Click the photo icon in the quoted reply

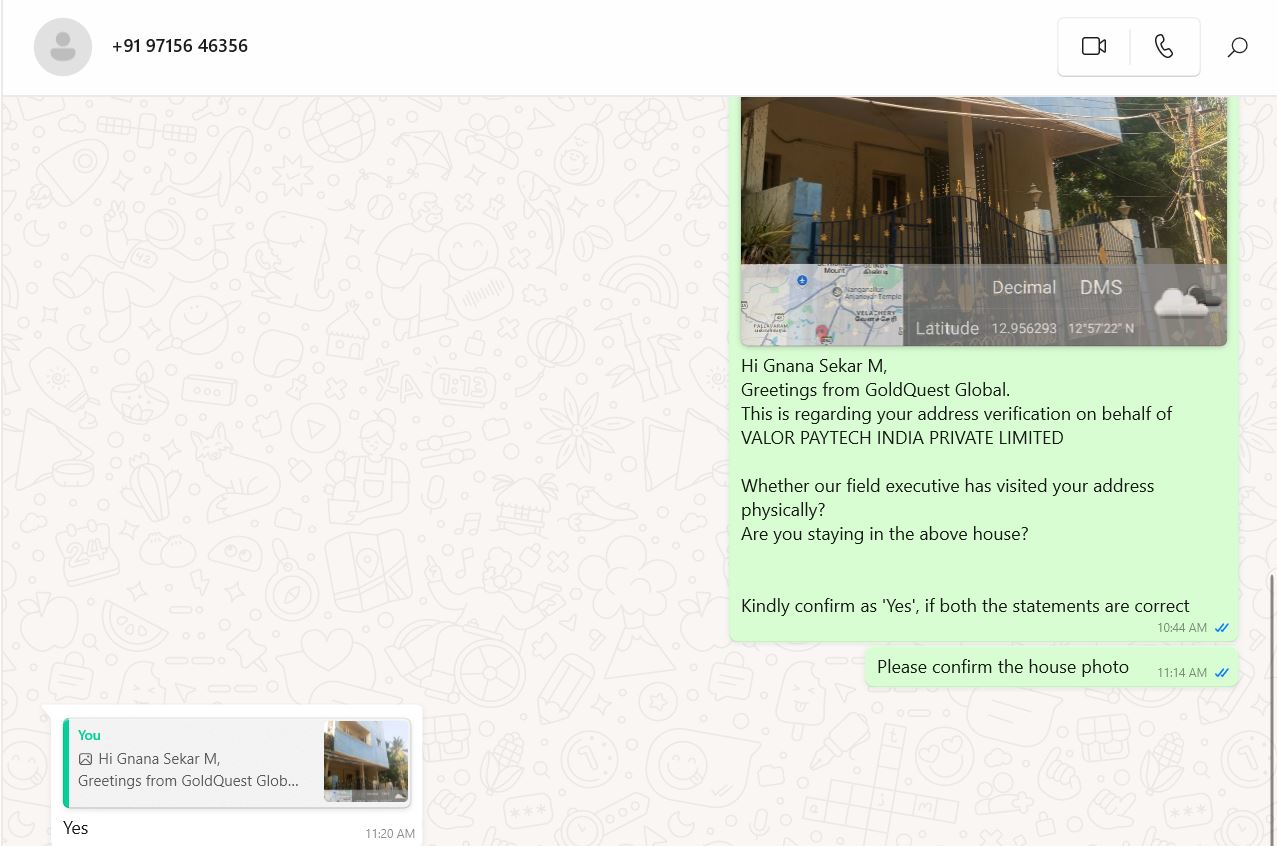[85, 759]
